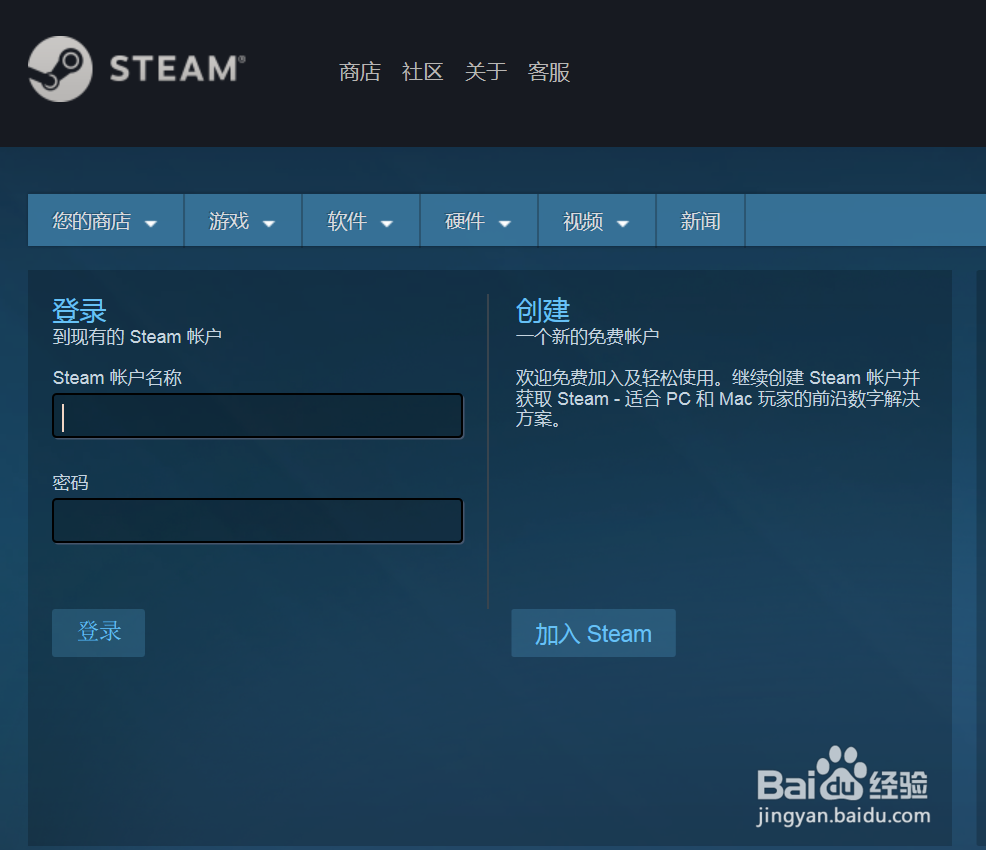Click the Steam logo icon
Screen dimensions: 986x850
[x=60, y=69]
